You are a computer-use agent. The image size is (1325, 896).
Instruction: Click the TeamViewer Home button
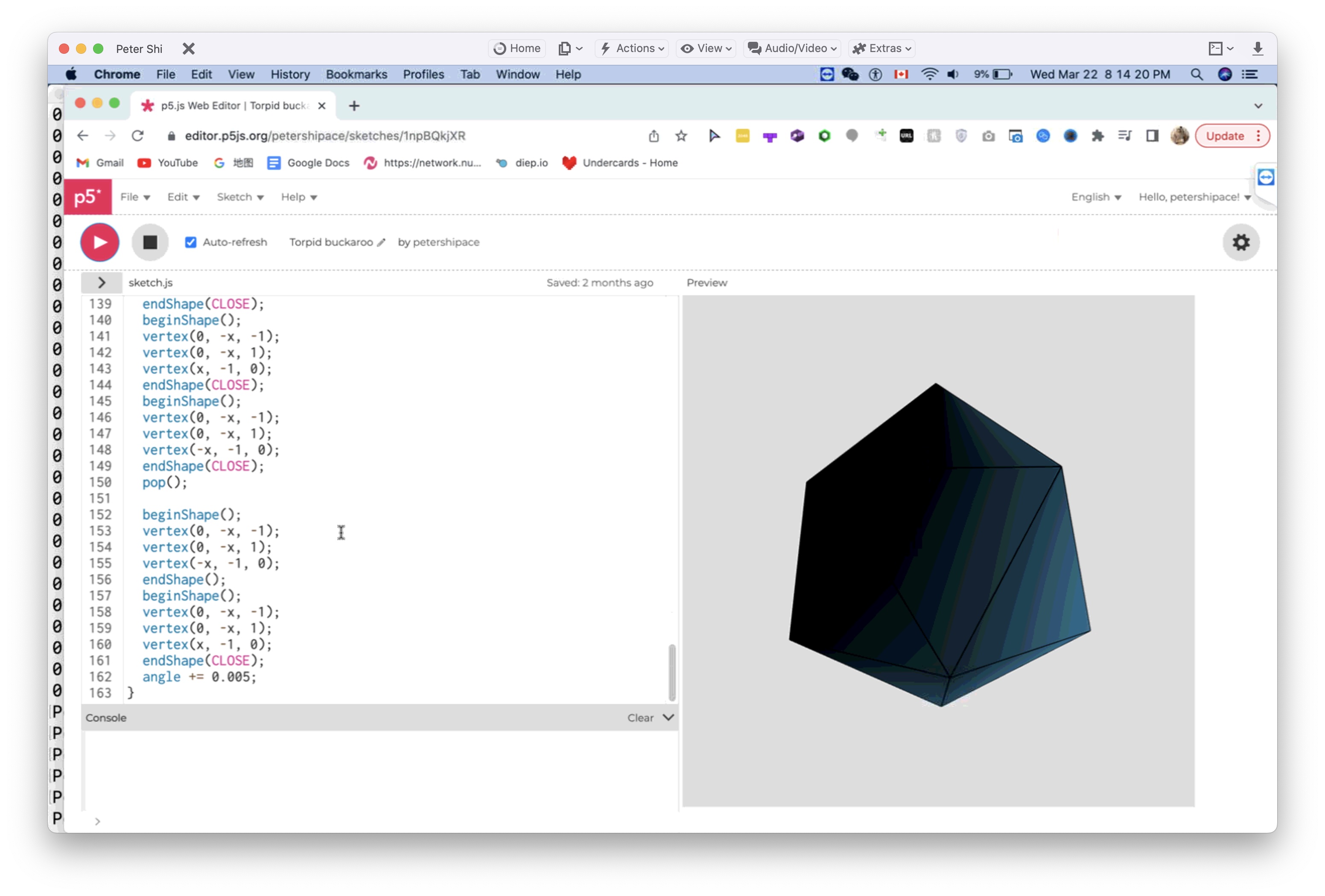coord(517,49)
